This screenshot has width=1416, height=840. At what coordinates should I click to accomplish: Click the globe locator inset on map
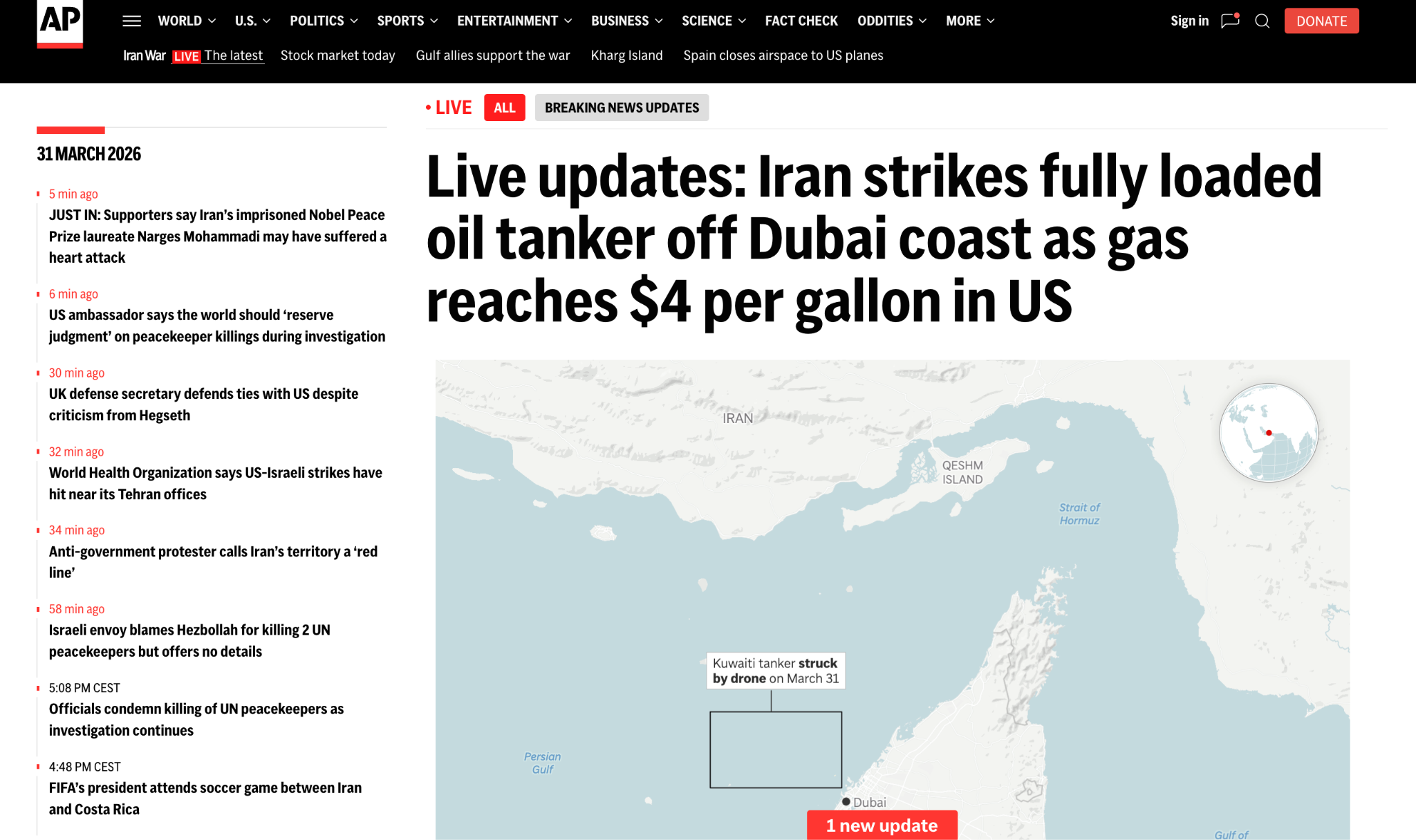point(1269,433)
